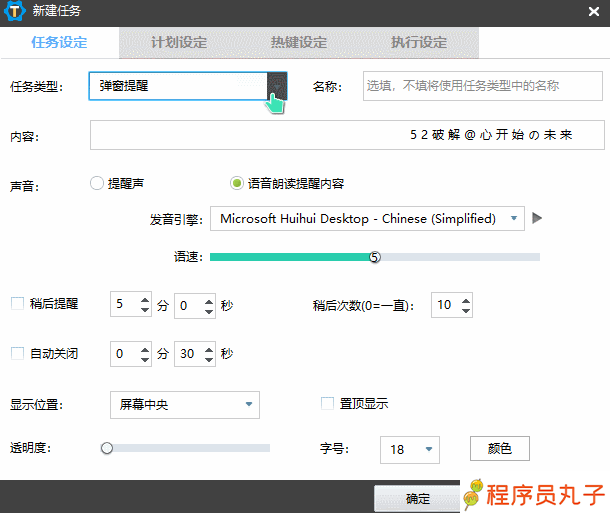Image resolution: width=610 pixels, height=513 pixels.
Task: Decrease the 稍后次数 count
Action: pos(466,311)
